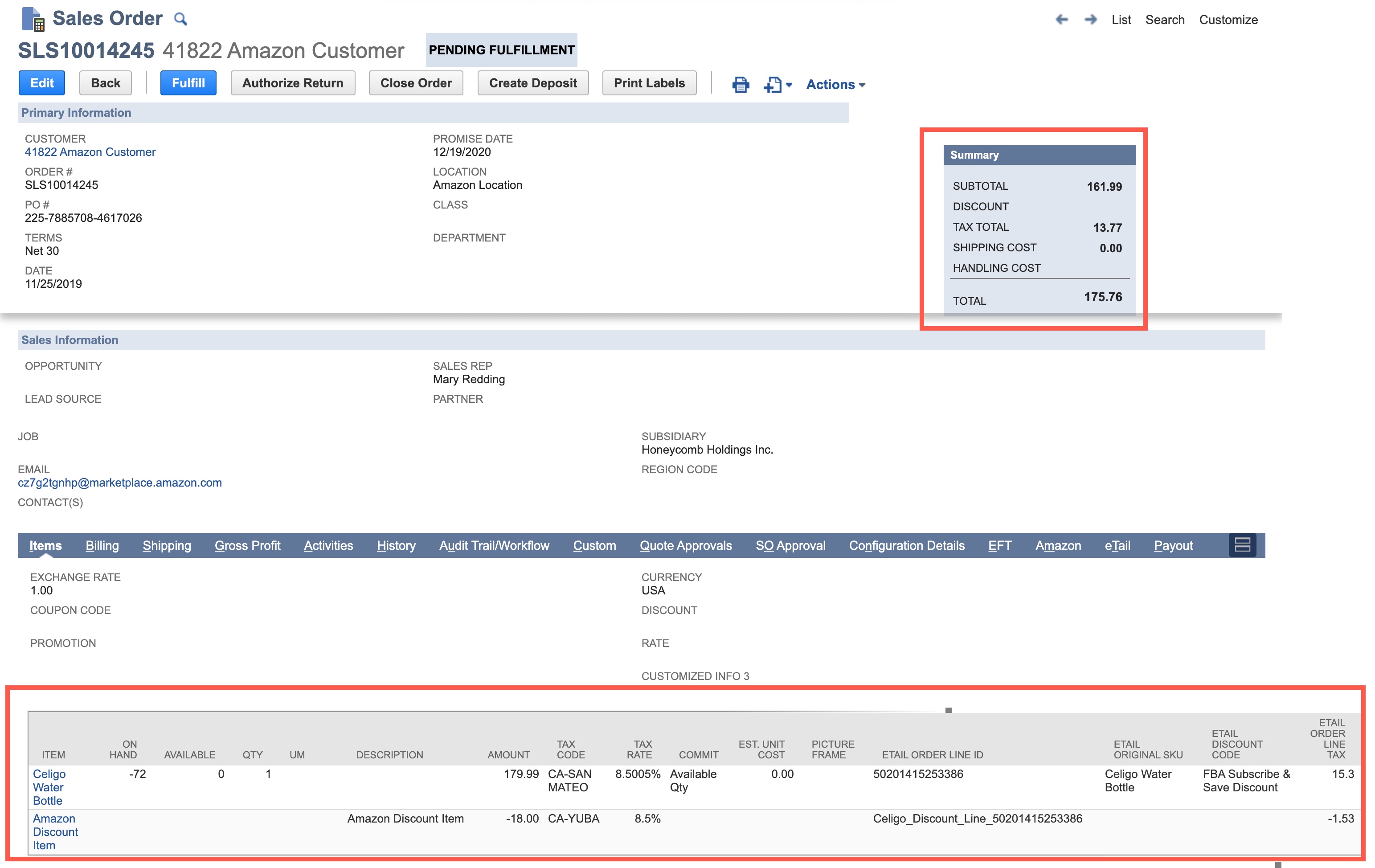Click the tax total value 13.77
Viewport: 1375px width, 868px height.
coord(1107,227)
